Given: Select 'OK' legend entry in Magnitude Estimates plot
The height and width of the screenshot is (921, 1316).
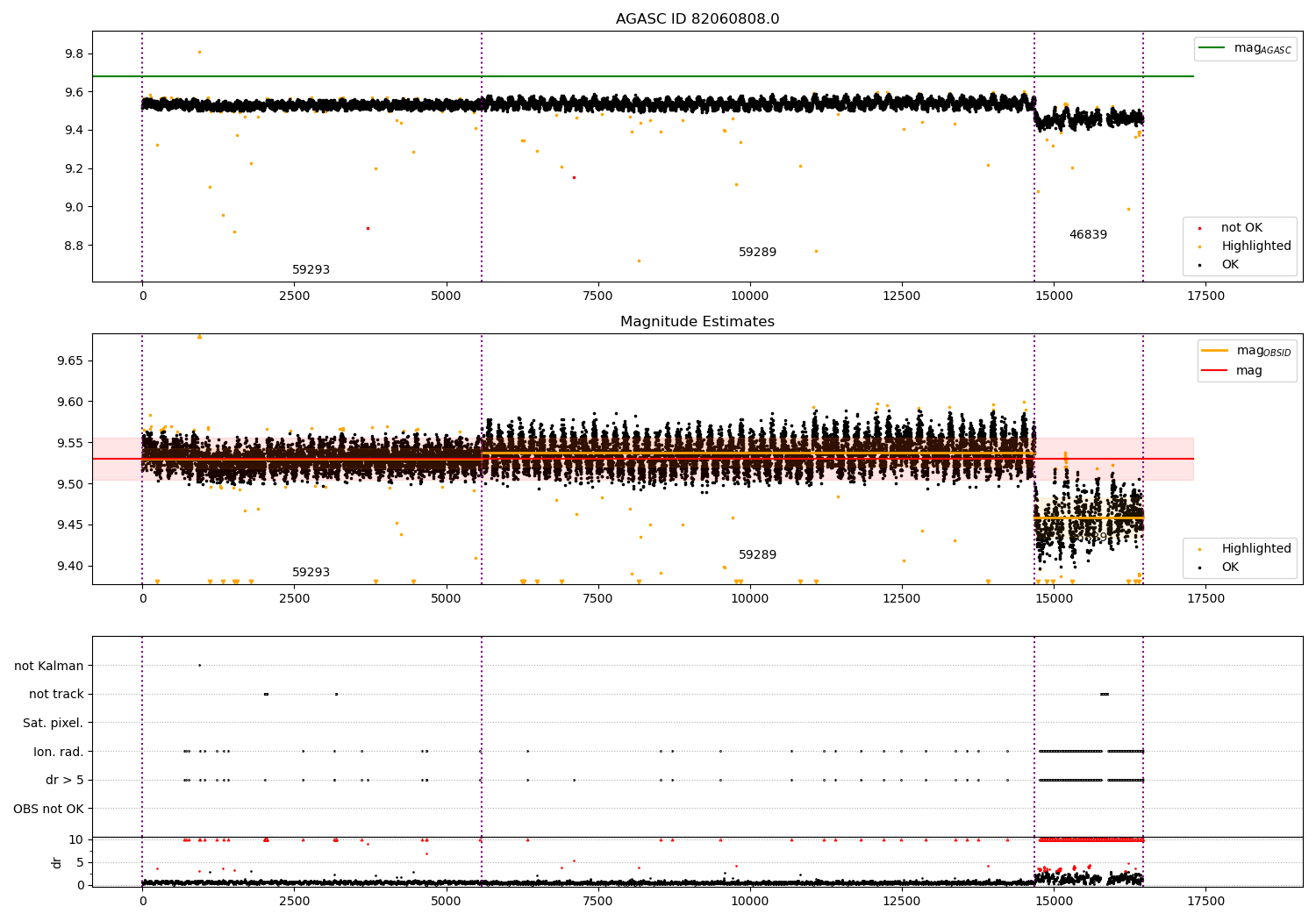Looking at the screenshot, I should (x=1230, y=568).
